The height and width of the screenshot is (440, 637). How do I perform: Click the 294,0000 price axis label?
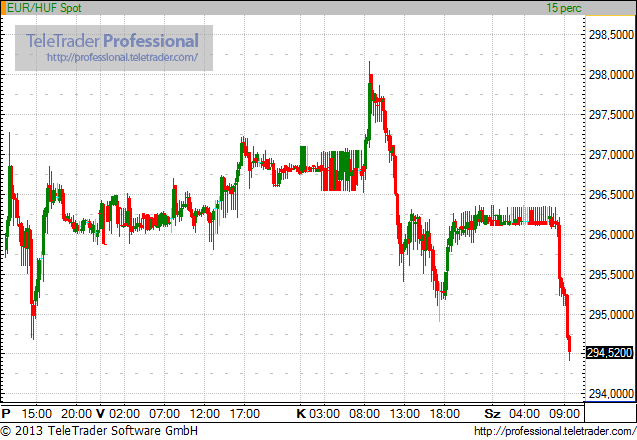(x=611, y=394)
